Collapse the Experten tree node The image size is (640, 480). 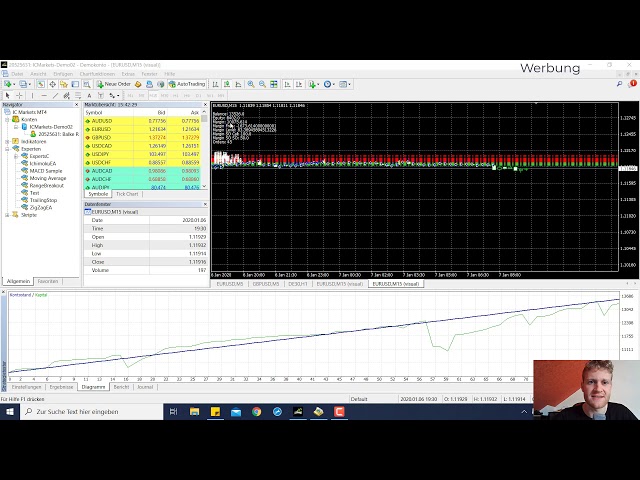tap(7, 148)
